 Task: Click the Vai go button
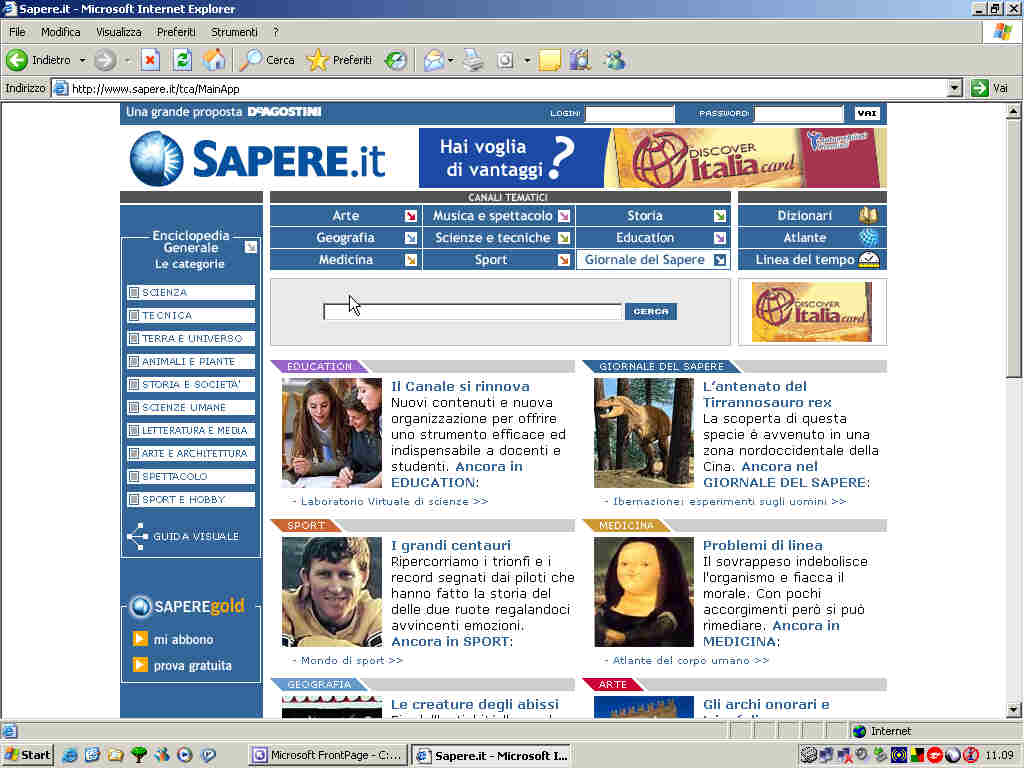pyautogui.click(x=989, y=88)
